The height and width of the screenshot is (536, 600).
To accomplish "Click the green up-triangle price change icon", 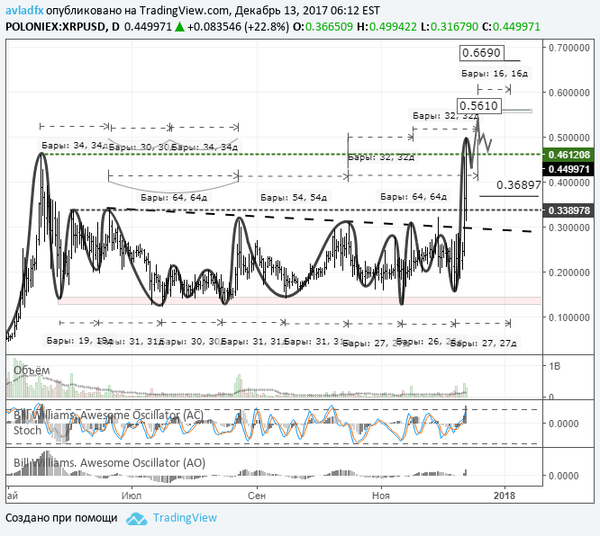I will pyautogui.click(x=179, y=27).
